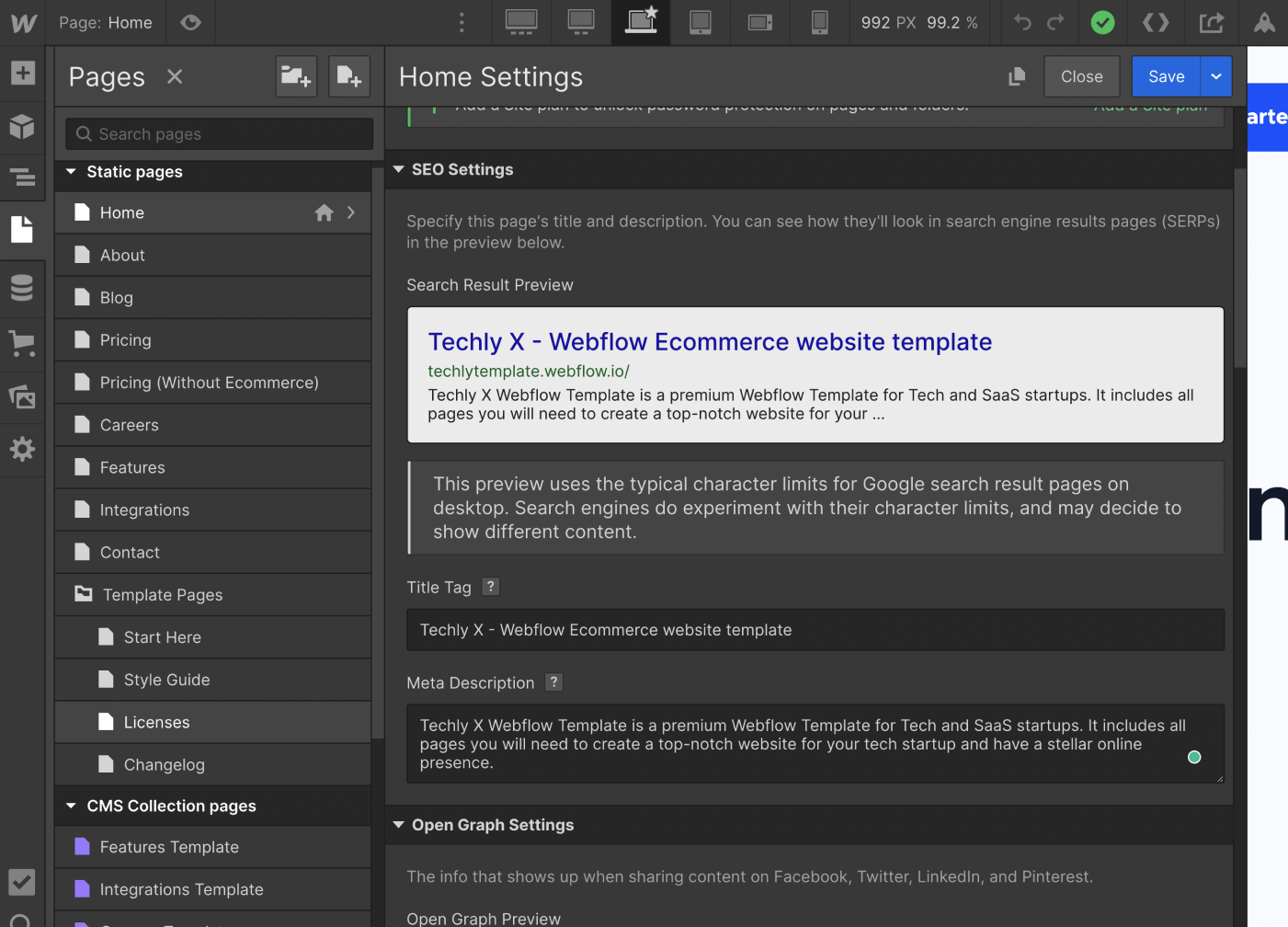The image size is (1288, 927).
Task: Click the Title Tag help icon
Action: click(x=491, y=587)
